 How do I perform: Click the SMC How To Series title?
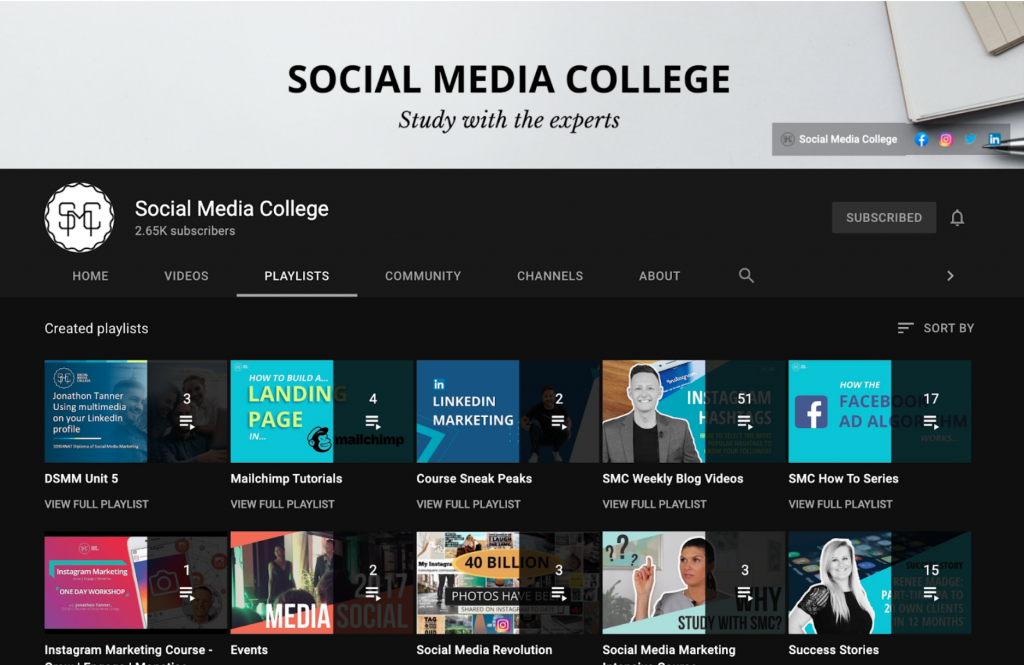[x=843, y=479]
